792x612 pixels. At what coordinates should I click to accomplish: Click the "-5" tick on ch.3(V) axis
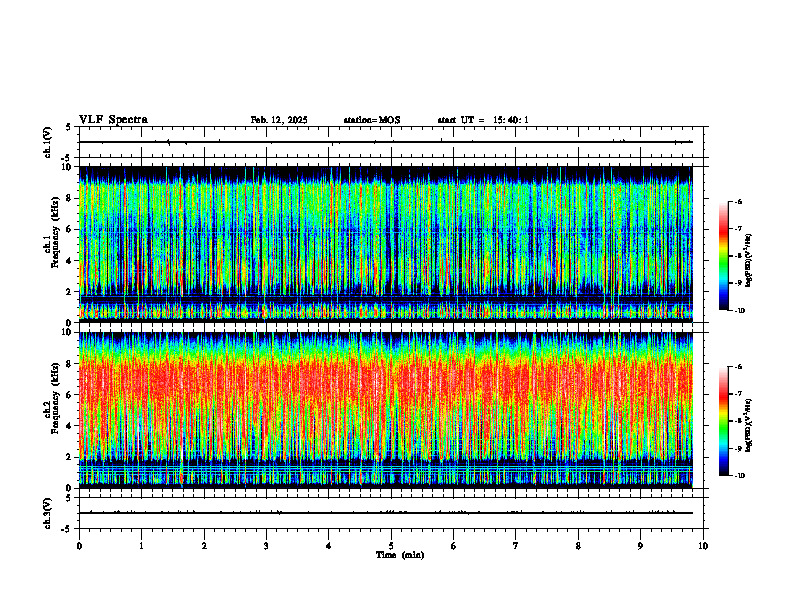pyautogui.click(x=67, y=529)
